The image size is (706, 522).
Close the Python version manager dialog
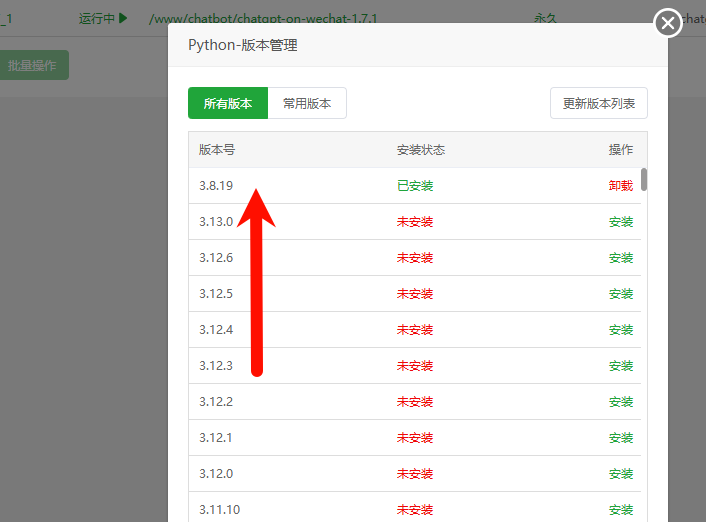(668, 23)
